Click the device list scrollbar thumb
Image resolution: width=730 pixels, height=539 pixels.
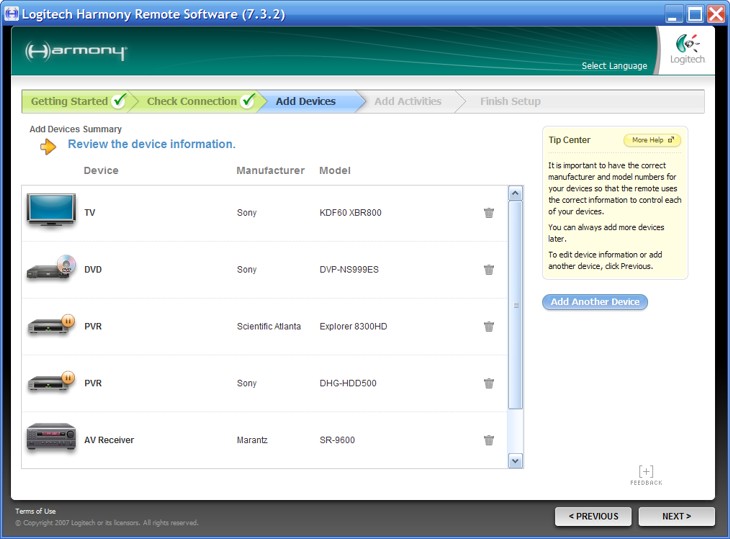515,305
